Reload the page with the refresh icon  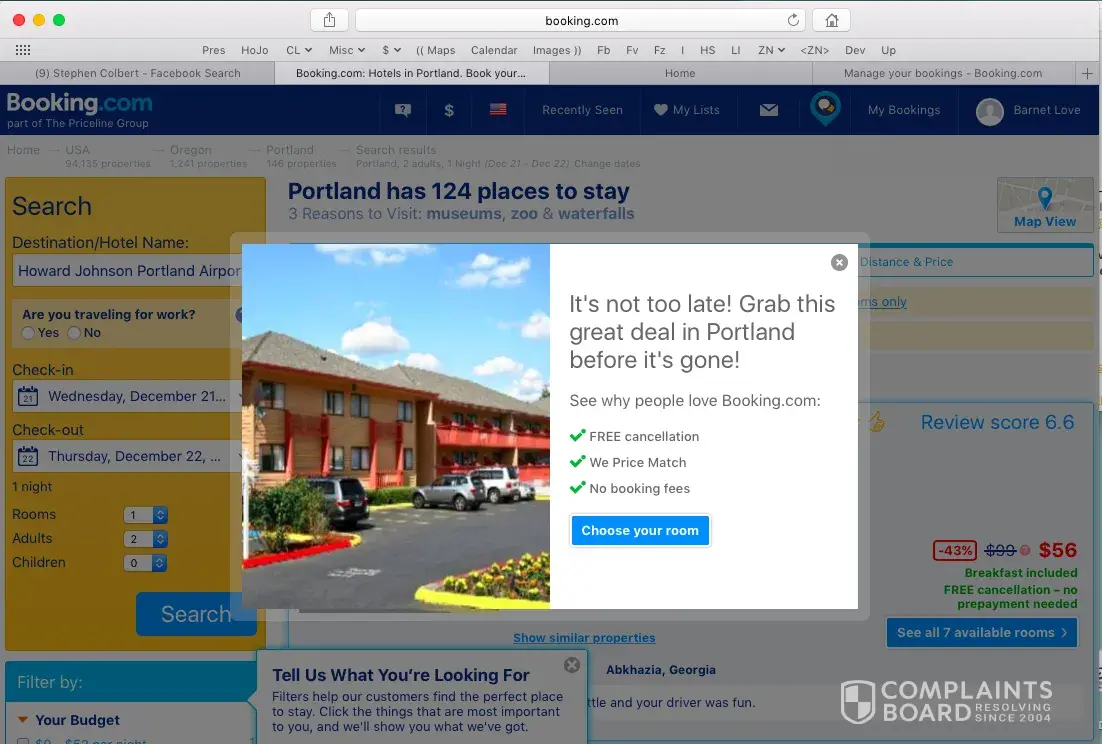793,20
